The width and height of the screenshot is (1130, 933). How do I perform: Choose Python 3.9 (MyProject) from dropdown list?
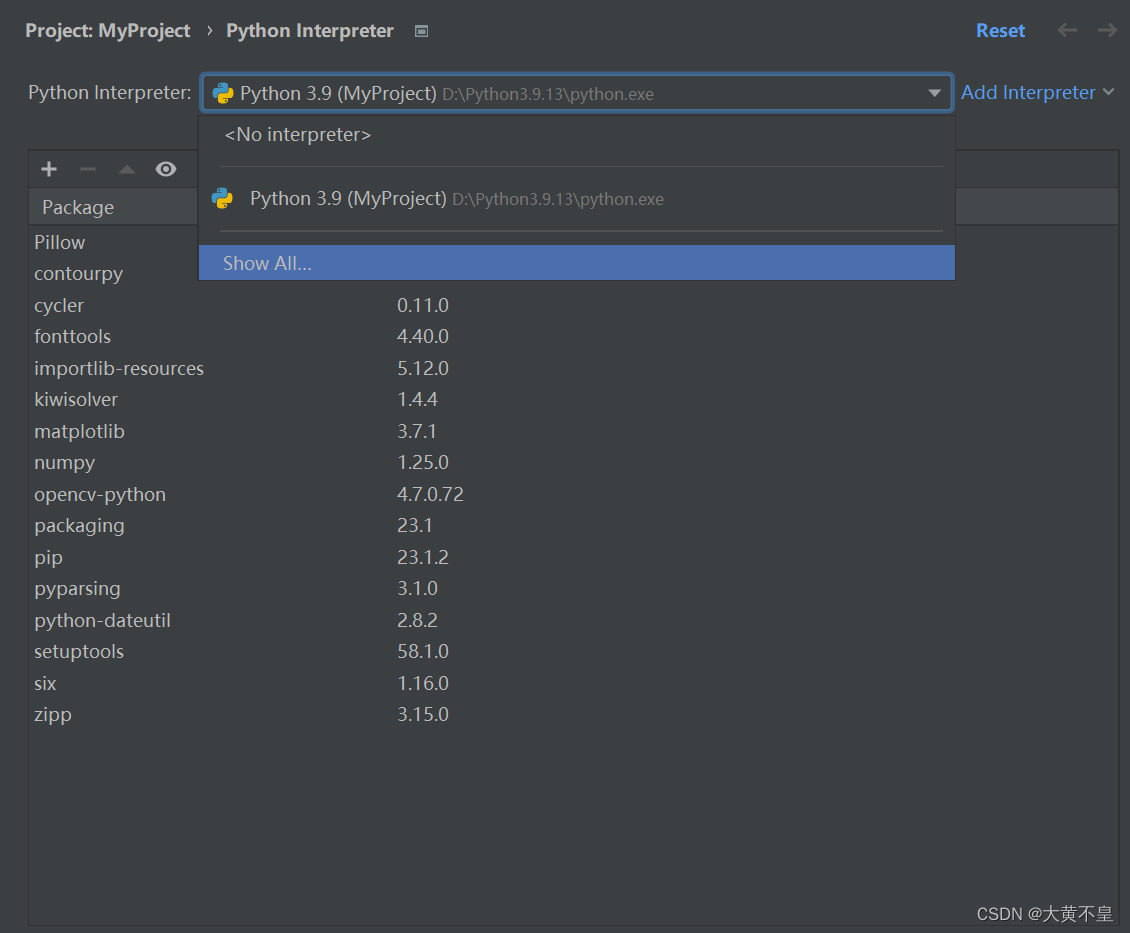click(x=577, y=199)
